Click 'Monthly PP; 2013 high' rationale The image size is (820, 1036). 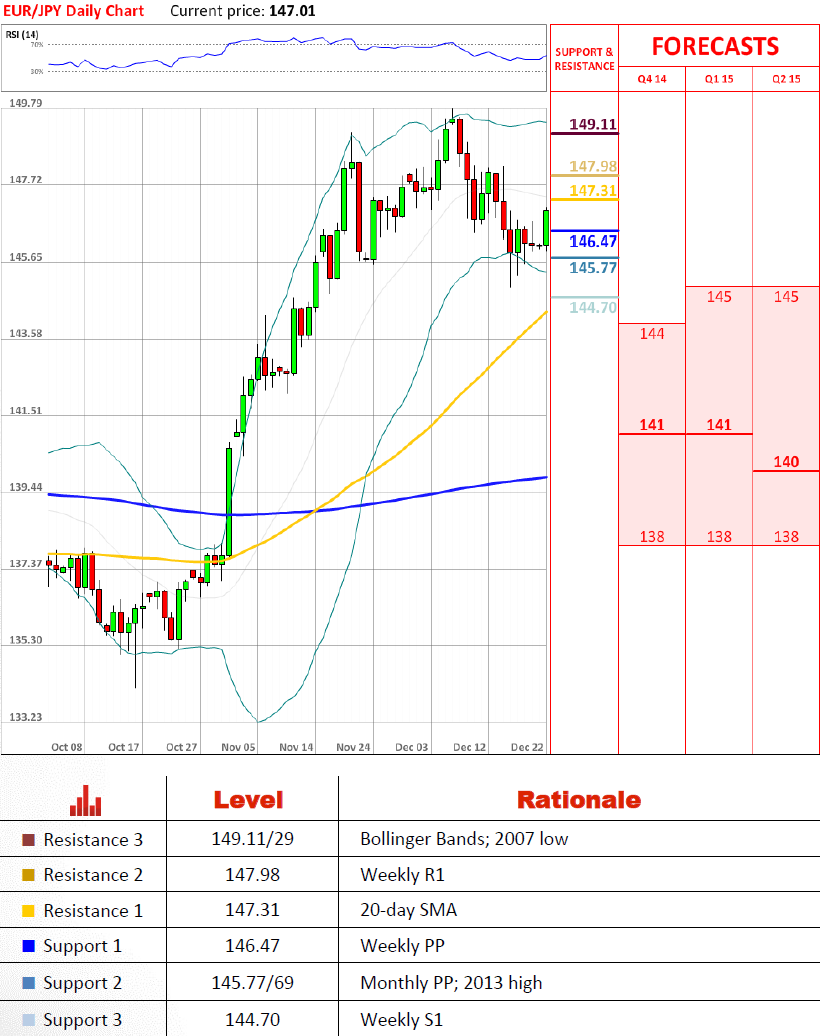pyautogui.click(x=451, y=983)
